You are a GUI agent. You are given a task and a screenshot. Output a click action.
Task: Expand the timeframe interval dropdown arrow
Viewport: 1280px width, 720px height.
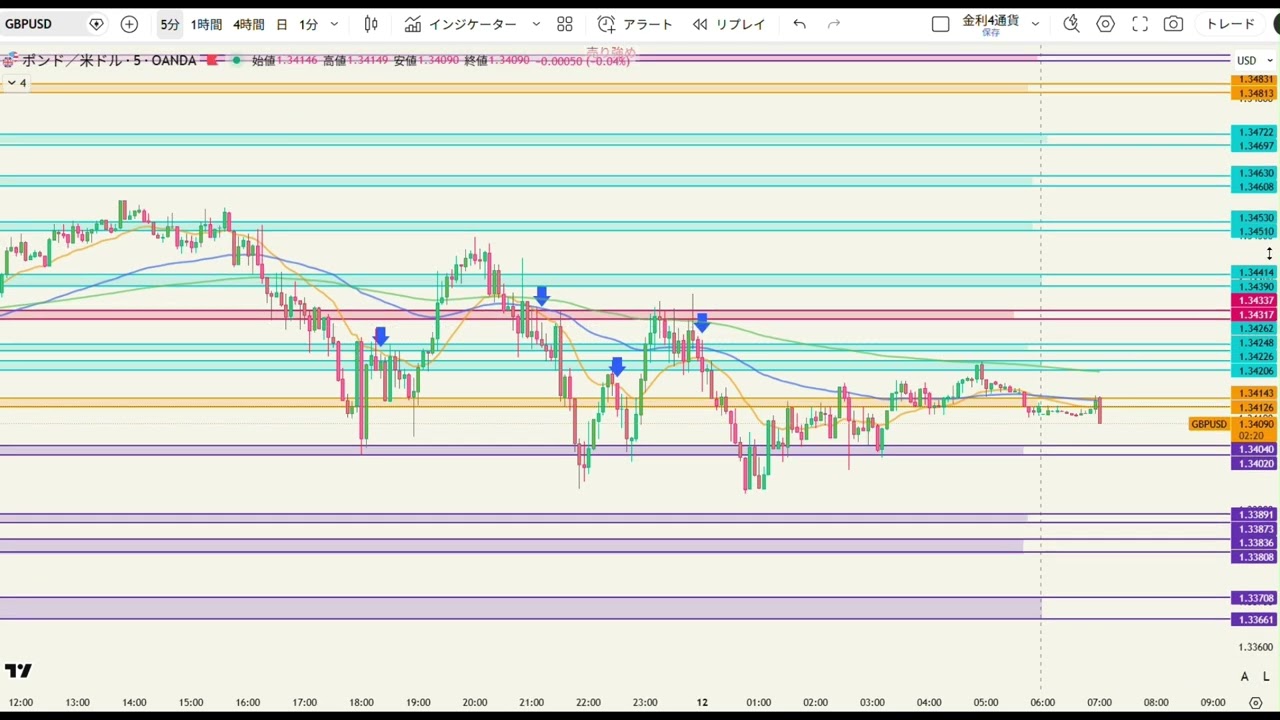tap(334, 24)
